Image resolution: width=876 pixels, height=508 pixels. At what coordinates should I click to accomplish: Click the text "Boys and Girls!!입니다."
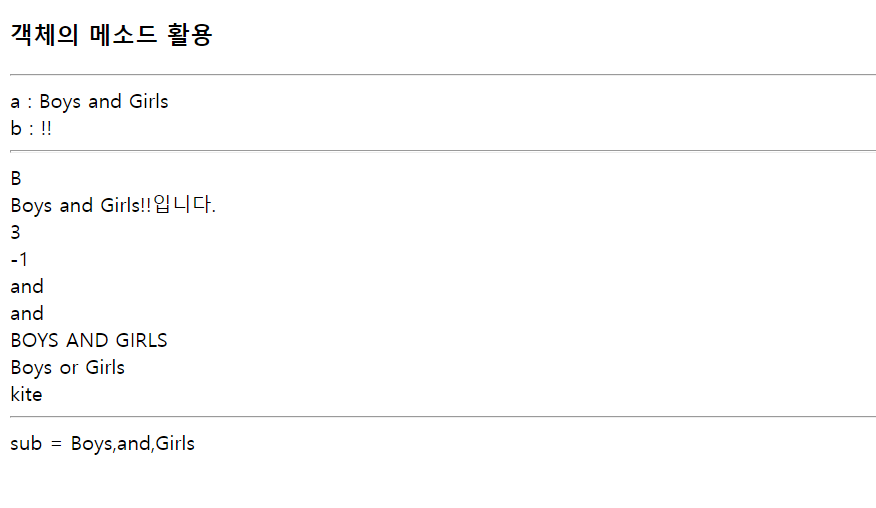point(113,206)
